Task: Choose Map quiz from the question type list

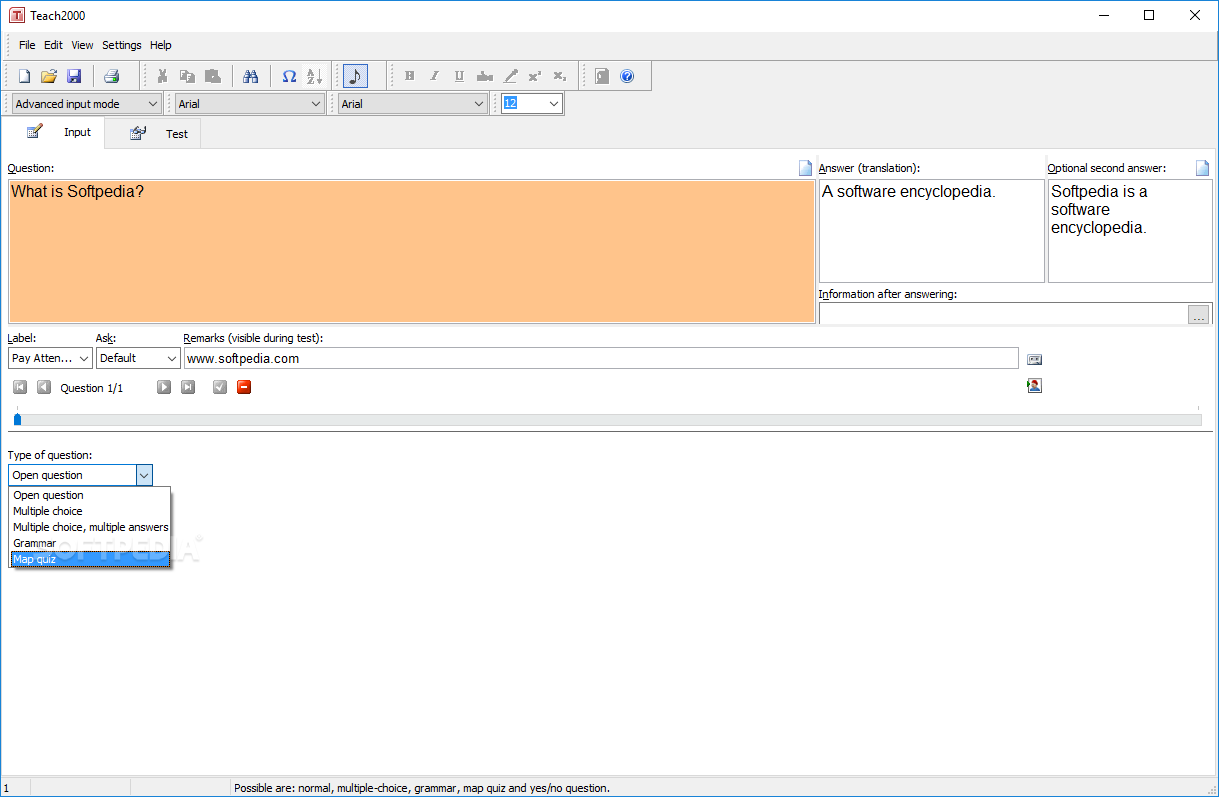Action: (x=90, y=559)
